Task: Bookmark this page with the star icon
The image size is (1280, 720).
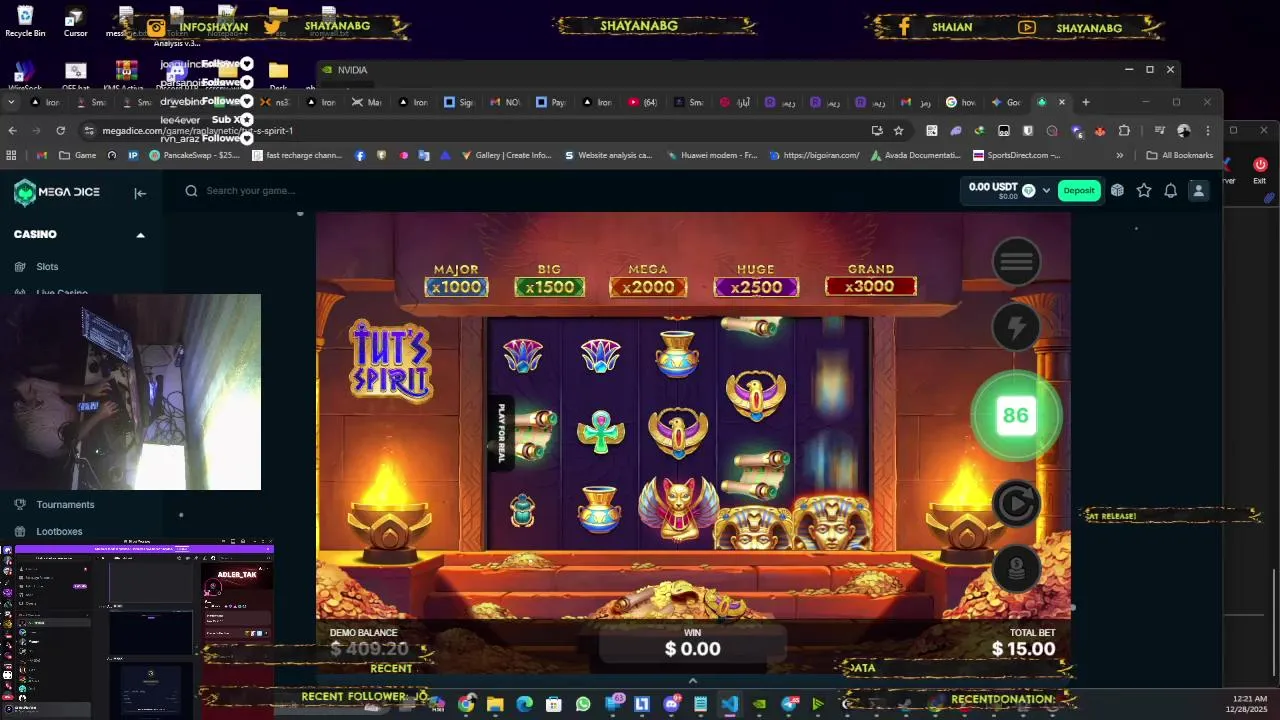Action: 898,131
